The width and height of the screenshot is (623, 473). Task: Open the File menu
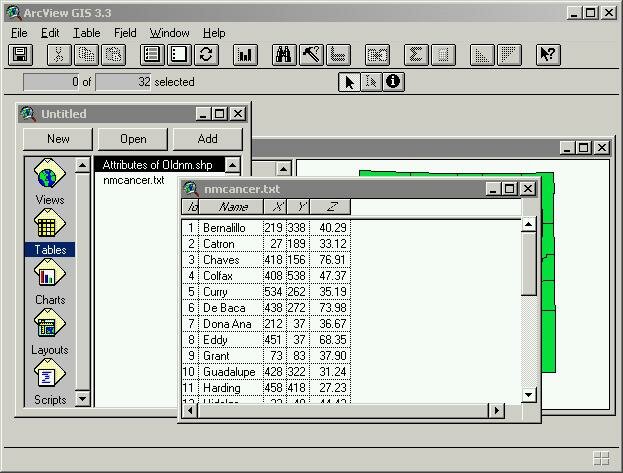[19, 33]
